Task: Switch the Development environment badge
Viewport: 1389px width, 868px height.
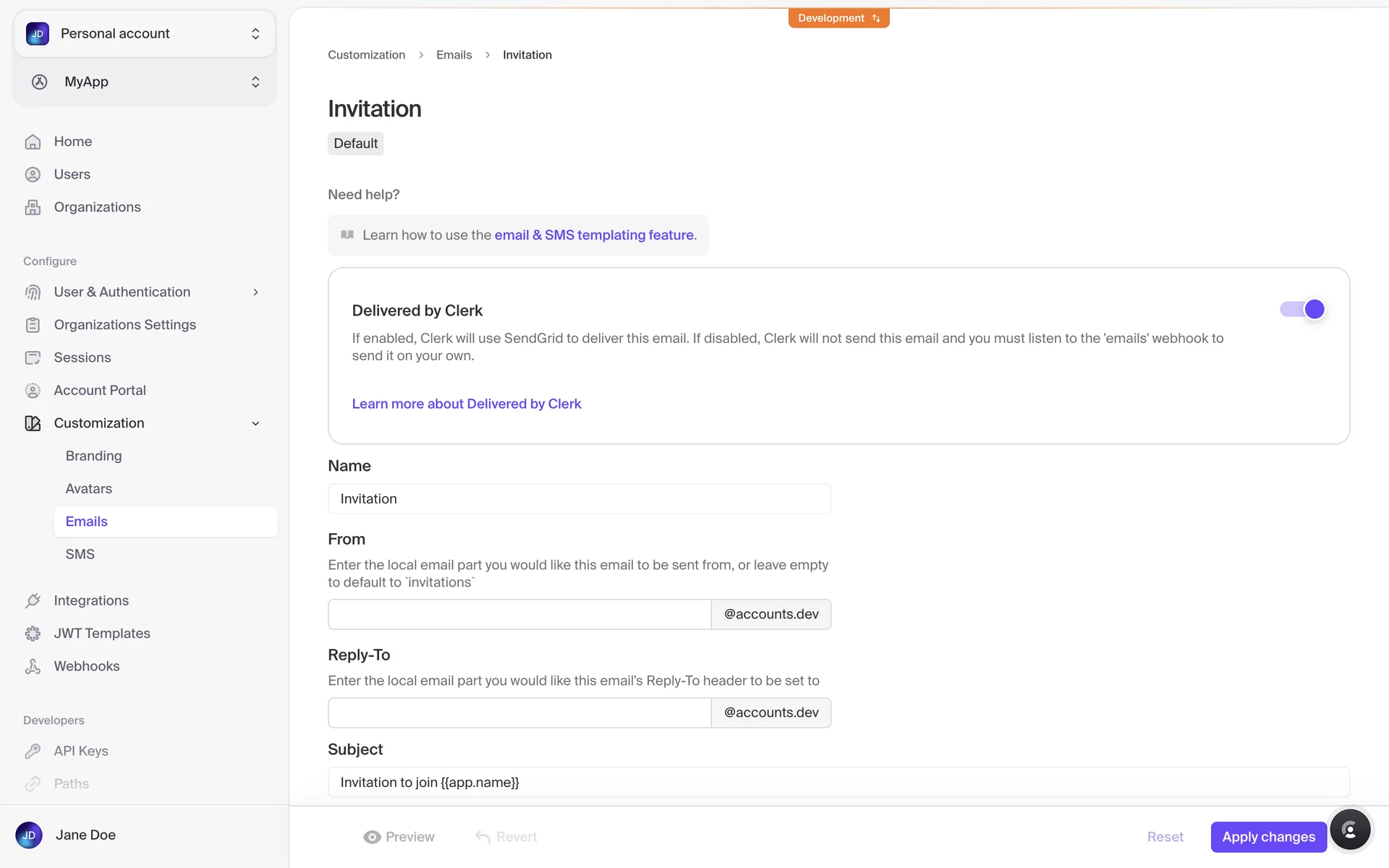Action: click(838, 18)
